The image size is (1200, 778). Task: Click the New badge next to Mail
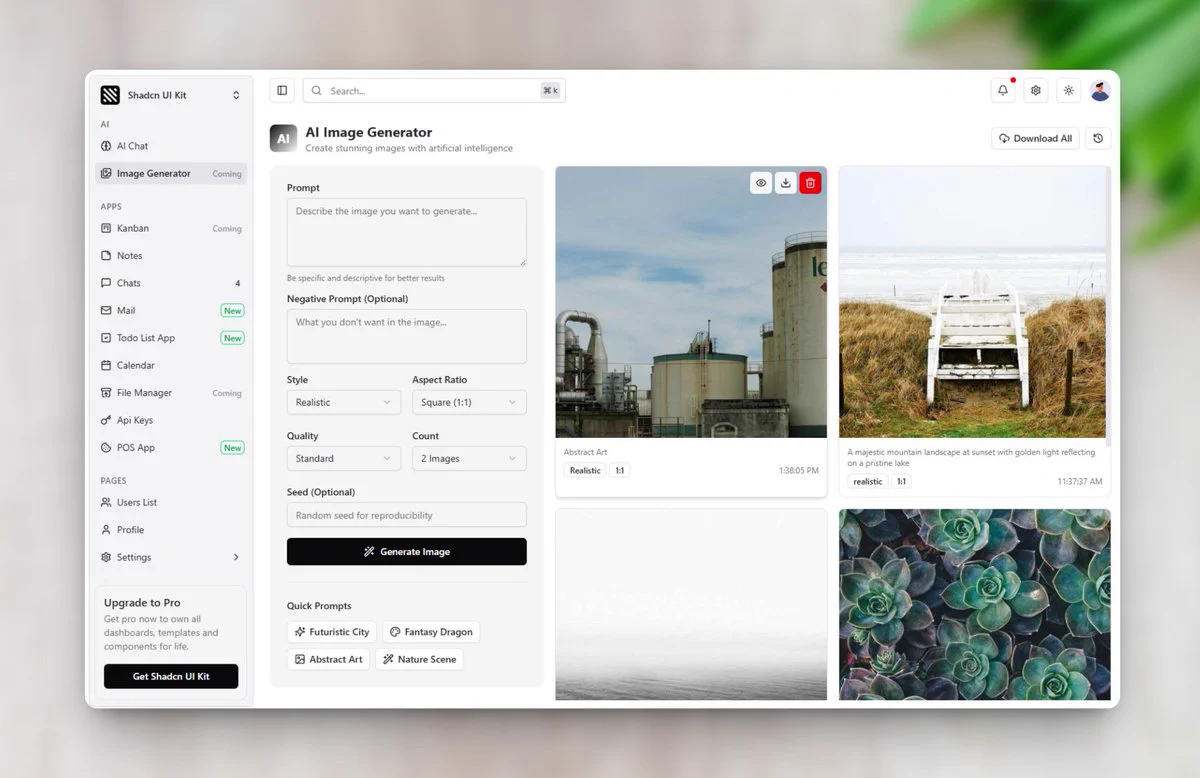point(232,310)
